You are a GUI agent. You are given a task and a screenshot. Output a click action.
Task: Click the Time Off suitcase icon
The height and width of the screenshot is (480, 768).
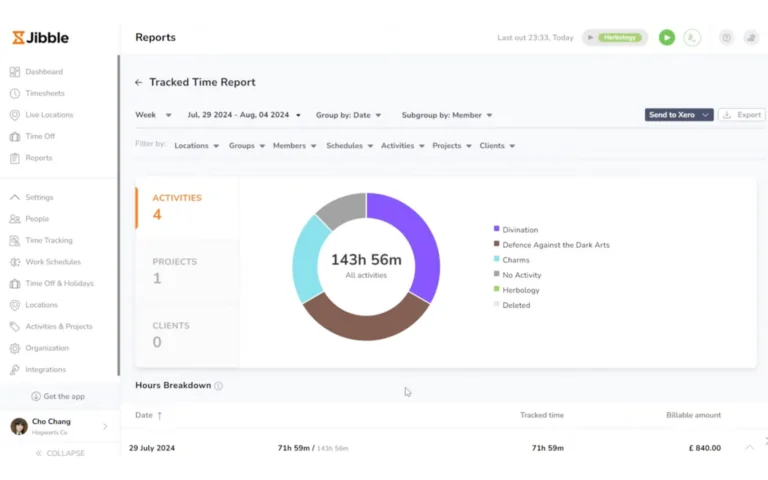[15, 136]
